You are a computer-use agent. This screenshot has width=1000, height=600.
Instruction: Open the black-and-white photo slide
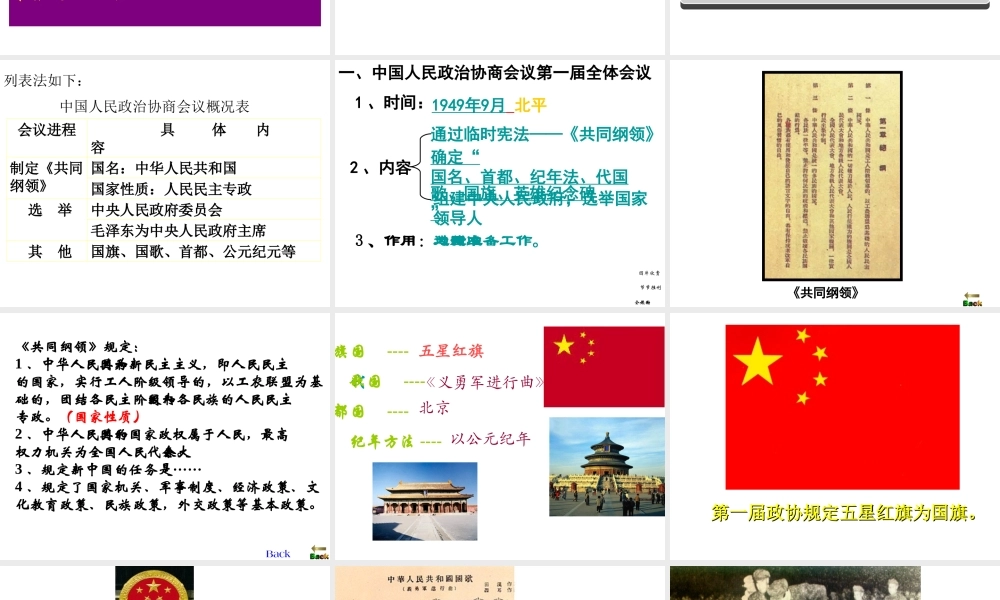point(795,583)
